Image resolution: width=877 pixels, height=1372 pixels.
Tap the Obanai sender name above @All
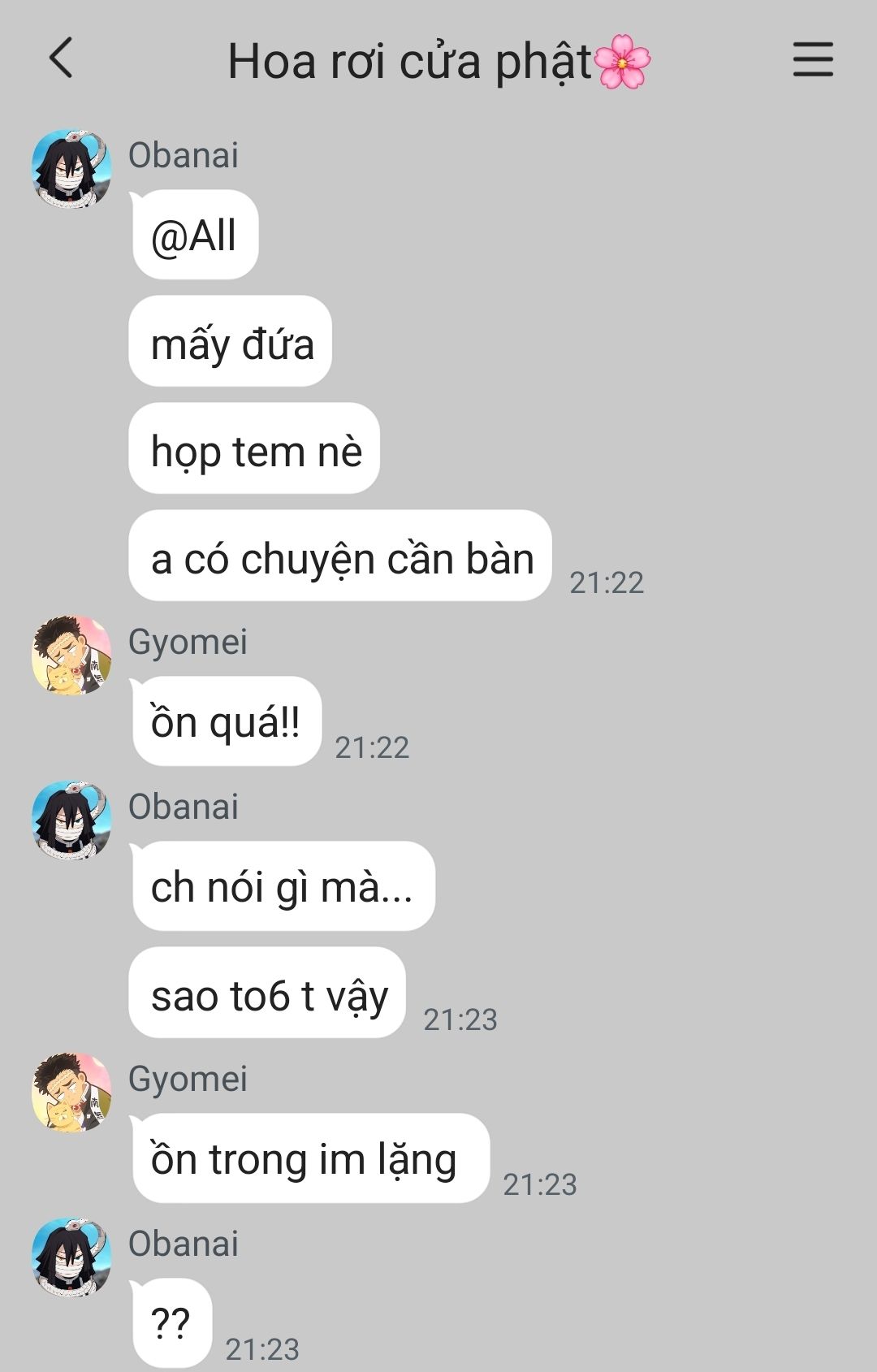tap(184, 155)
